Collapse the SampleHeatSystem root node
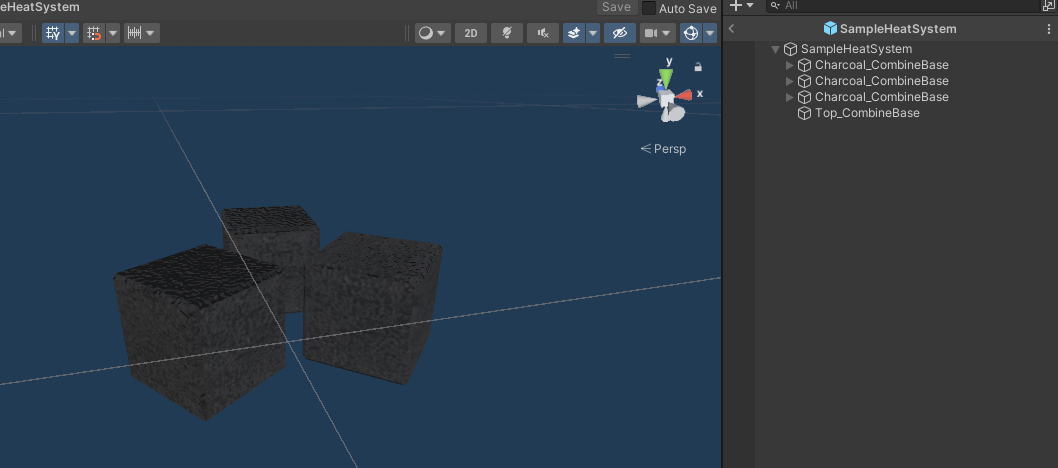Screen dimensions: 1058x468 pos(775,49)
